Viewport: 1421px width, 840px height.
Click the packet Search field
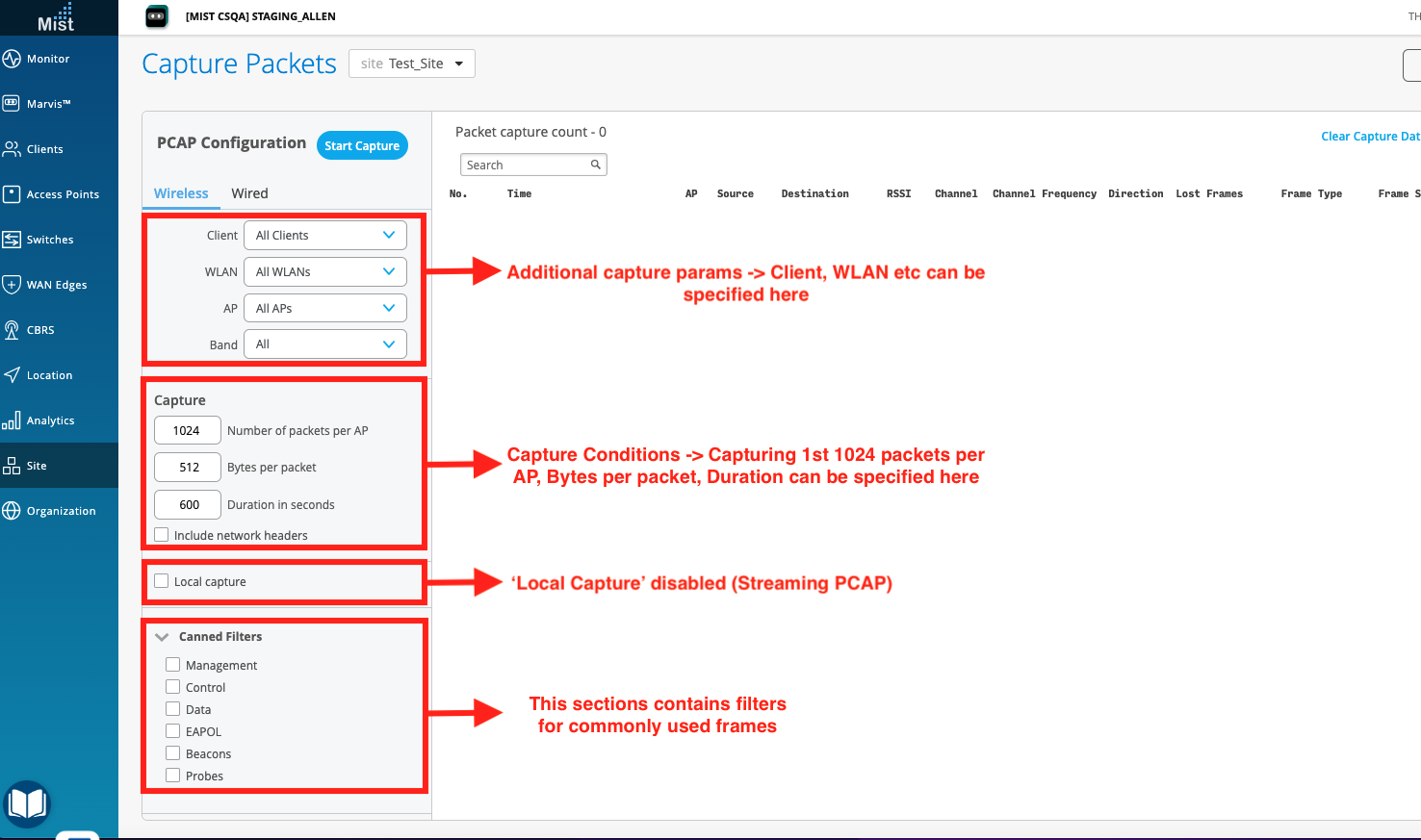pyautogui.click(x=527, y=165)
